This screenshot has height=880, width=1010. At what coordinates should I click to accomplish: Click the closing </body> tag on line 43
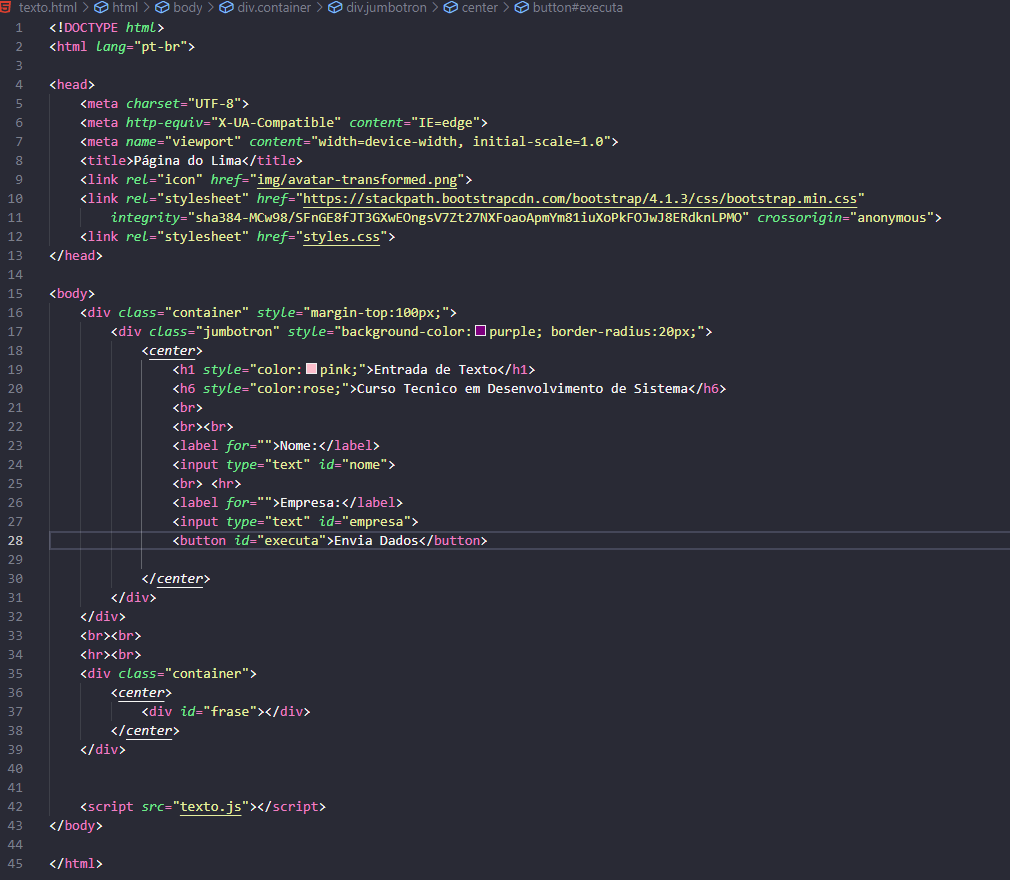point(76,825)
